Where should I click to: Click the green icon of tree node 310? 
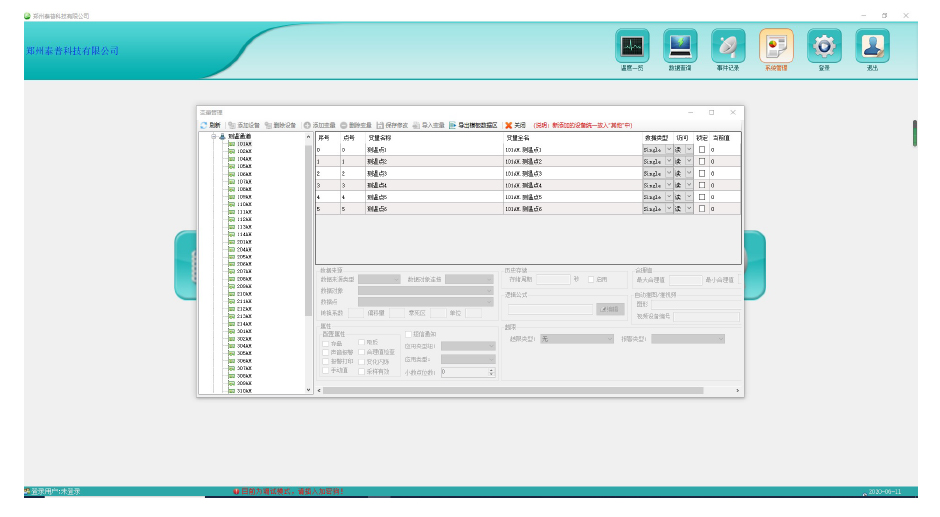tap(231, 391)
